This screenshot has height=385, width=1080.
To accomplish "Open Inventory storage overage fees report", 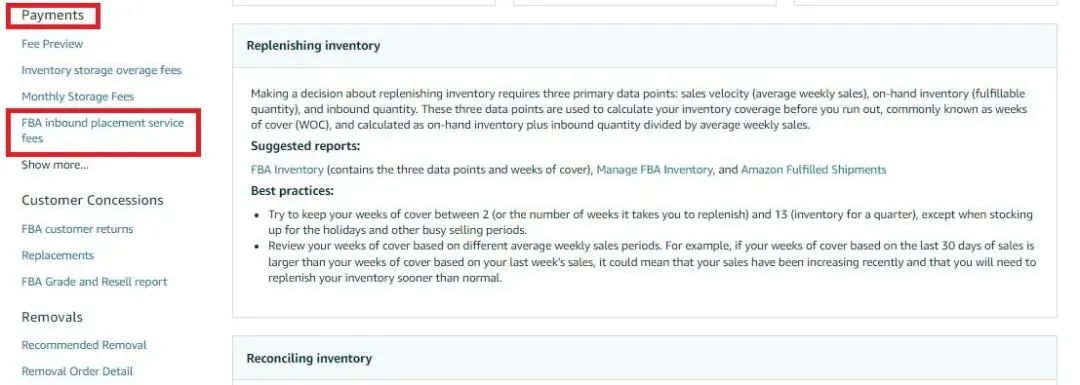I will click(101, 70).
